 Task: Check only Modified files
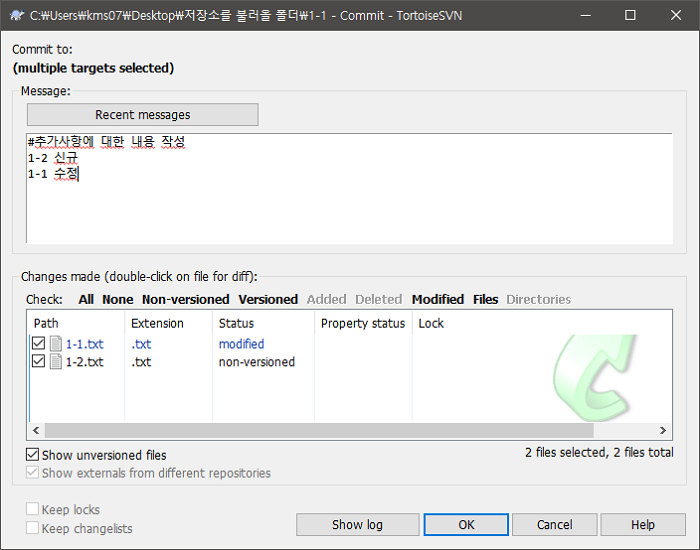[x=438, y=299]
